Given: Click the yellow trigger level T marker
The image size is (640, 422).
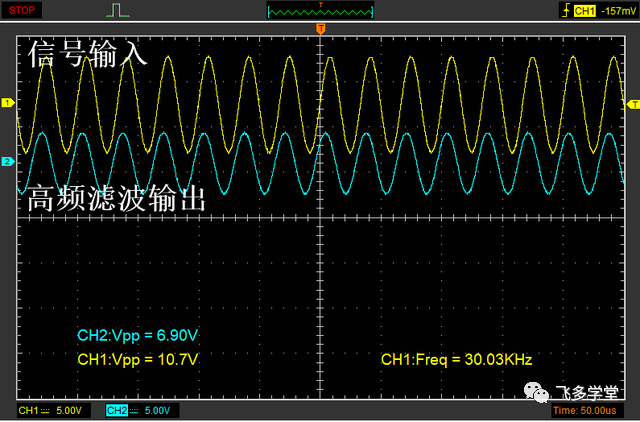Looking at the screenshot, I should pyautogui.click(x=633, y=104).
